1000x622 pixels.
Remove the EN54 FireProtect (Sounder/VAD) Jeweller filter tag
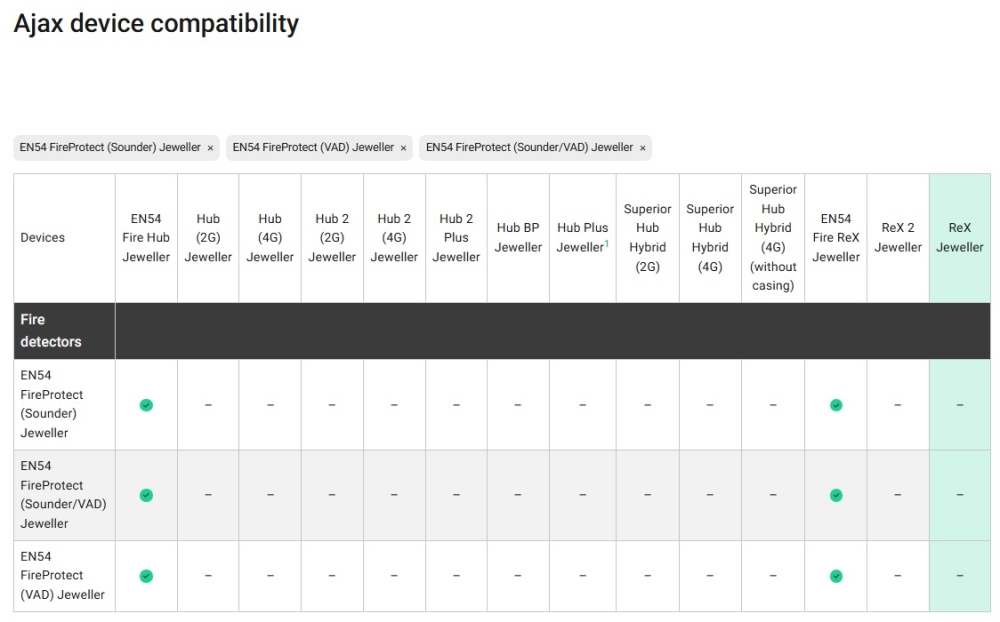(x=642, y=148)
